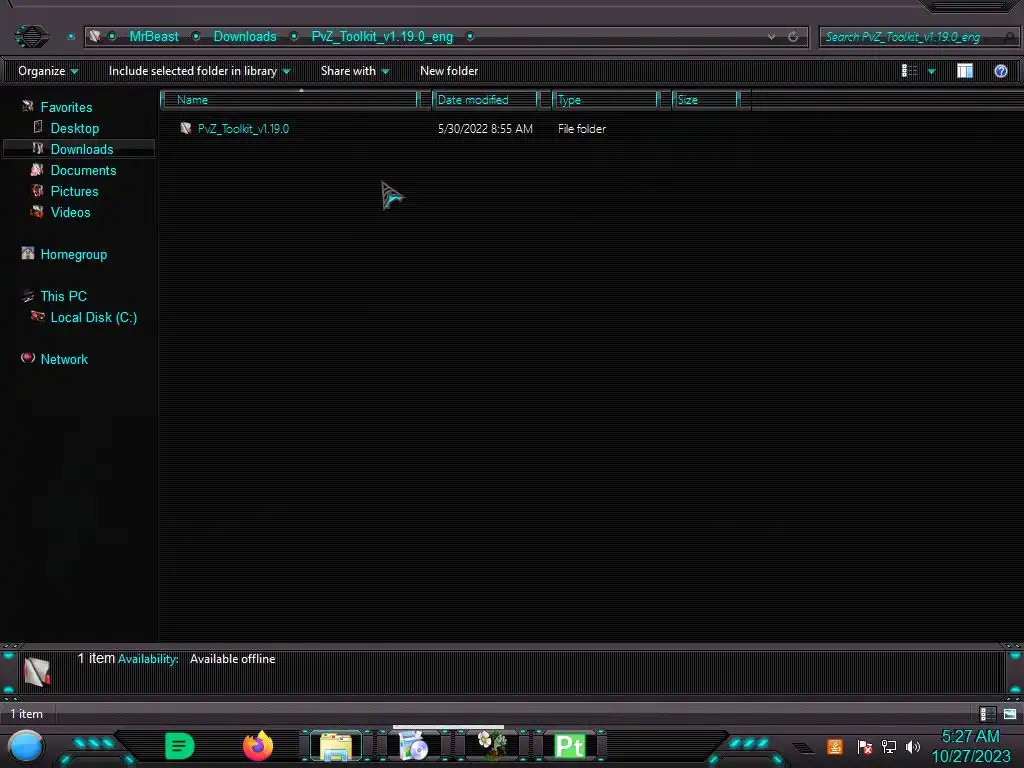1024x768 pixels.
Task: Click the network tray icon
Action: [889, 746]
